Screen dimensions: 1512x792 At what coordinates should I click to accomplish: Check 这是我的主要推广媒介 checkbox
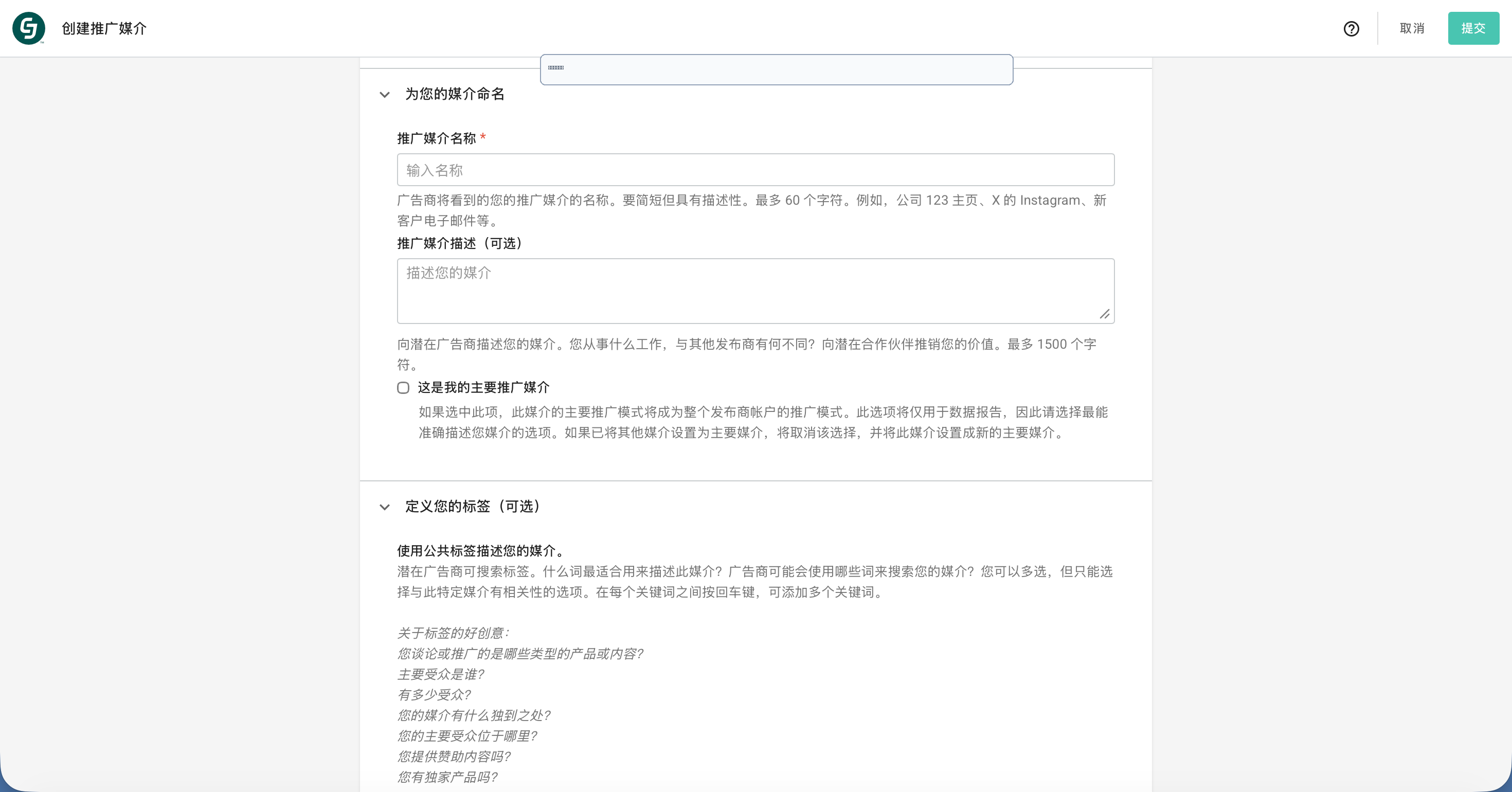[403, 387]
